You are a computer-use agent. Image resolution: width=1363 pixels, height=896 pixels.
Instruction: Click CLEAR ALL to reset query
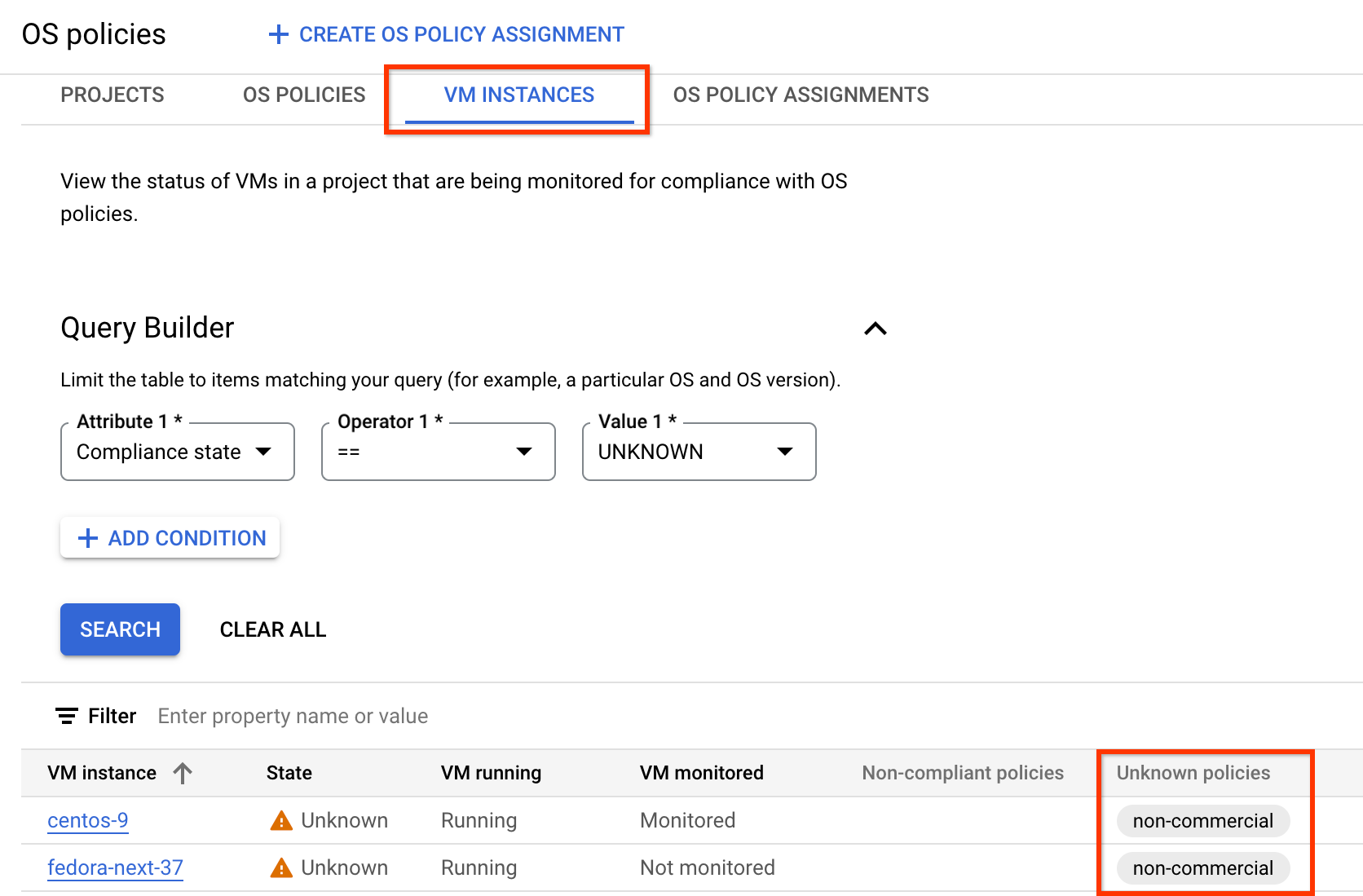tap(272, 629)
